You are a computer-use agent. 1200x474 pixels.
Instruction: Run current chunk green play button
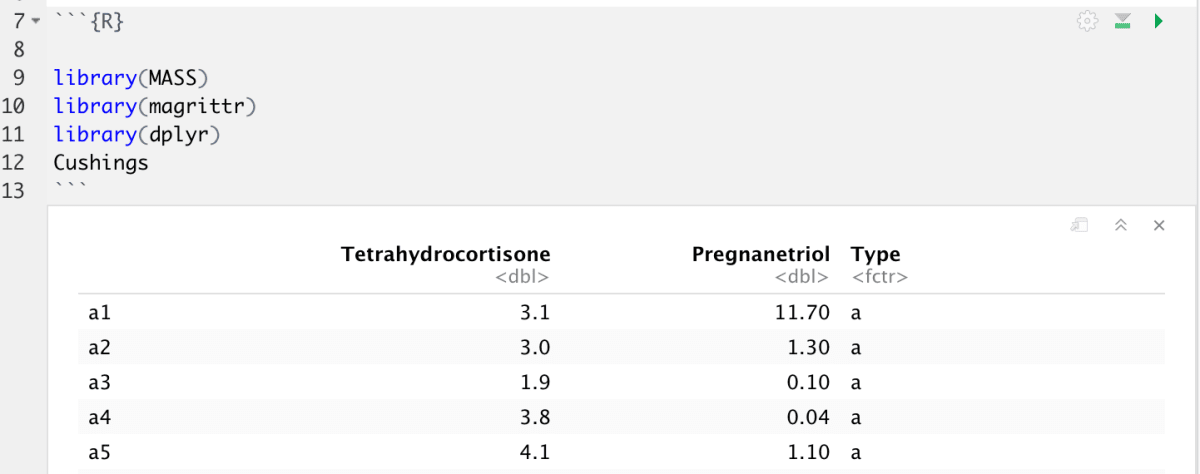[x=1158, y=21]
